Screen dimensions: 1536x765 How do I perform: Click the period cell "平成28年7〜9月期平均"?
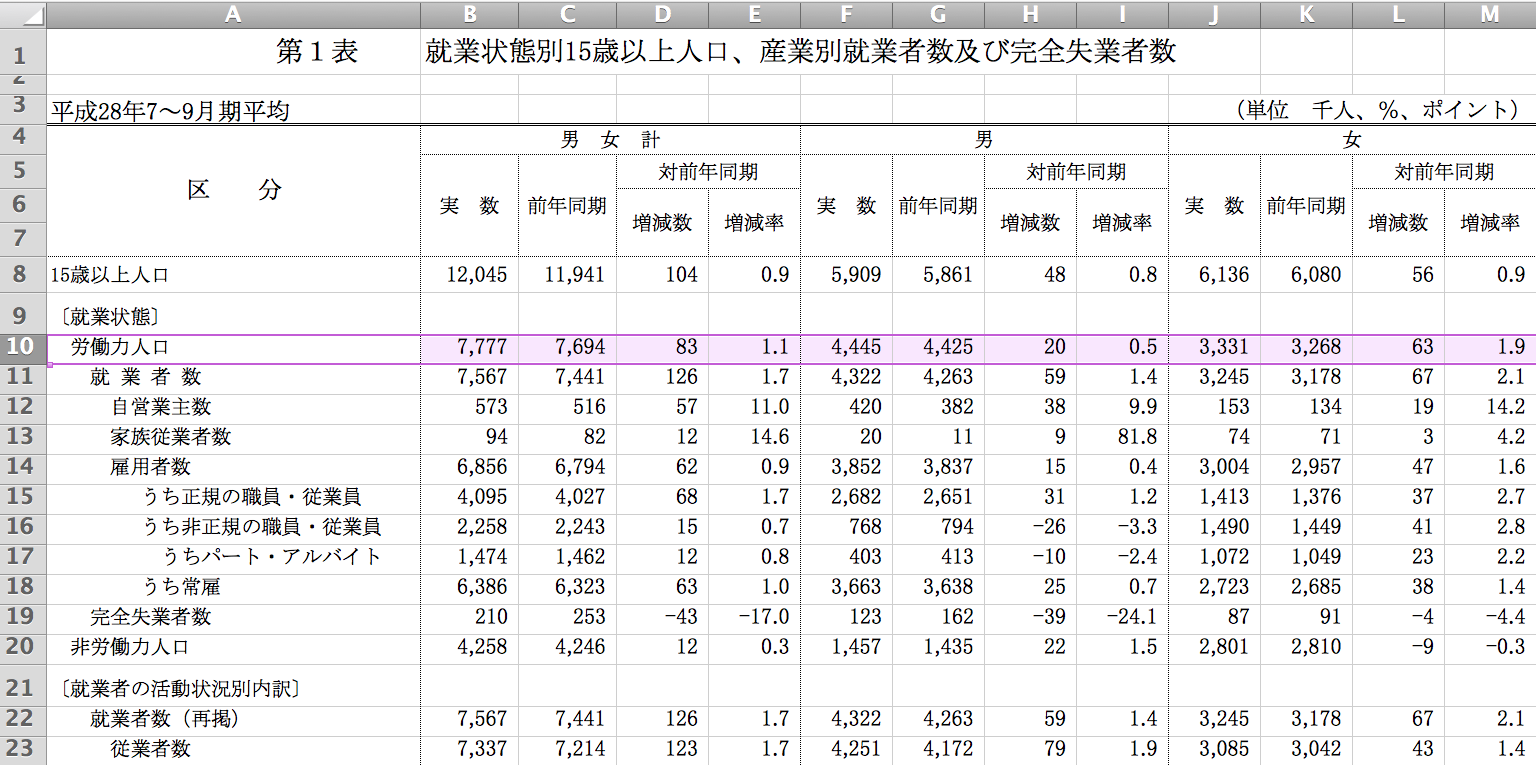tap(170, 111)
